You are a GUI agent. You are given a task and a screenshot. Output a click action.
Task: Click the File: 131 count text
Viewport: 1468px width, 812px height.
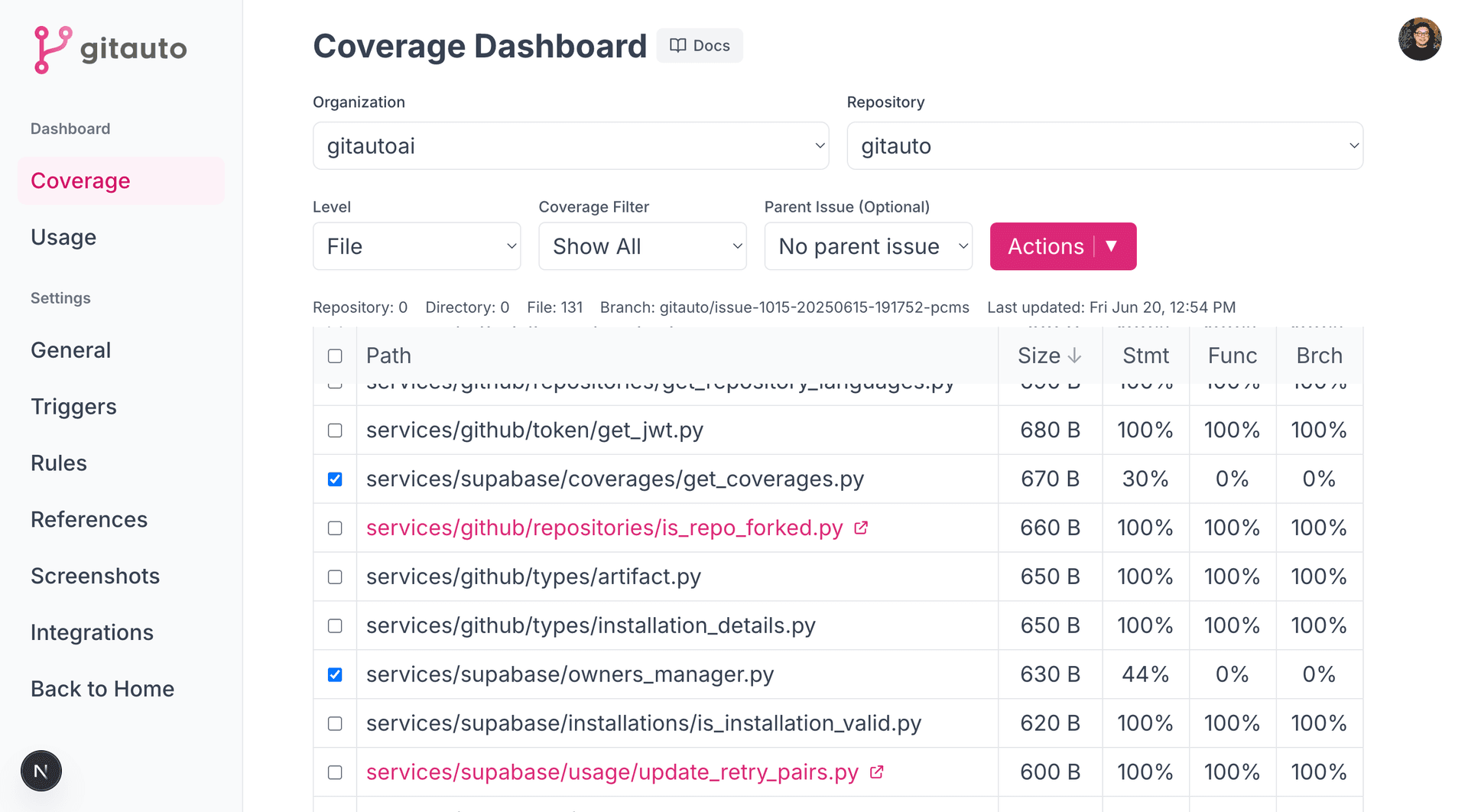pyautogui.click(x=554, y=307)
